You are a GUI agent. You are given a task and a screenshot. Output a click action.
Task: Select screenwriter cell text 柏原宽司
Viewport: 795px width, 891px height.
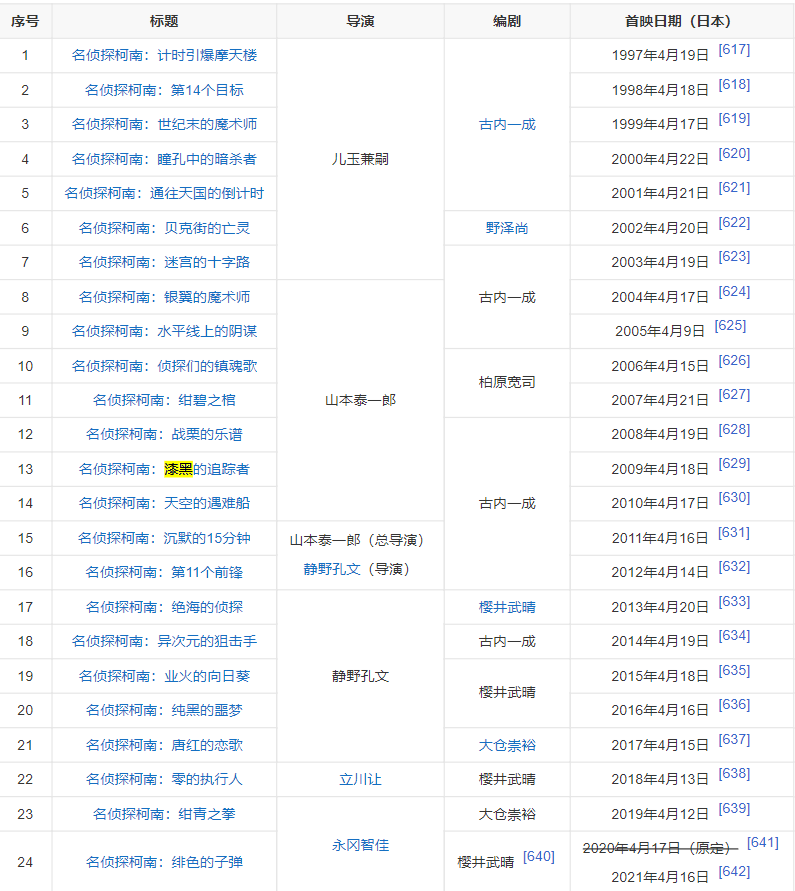pos(507,382)
